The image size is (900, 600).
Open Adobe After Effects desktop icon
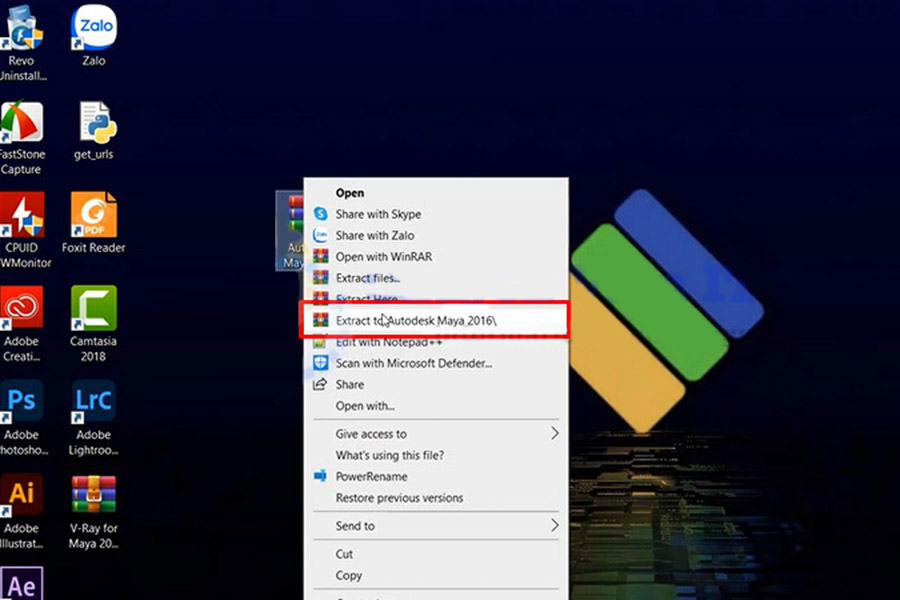[x=22, y=583]
